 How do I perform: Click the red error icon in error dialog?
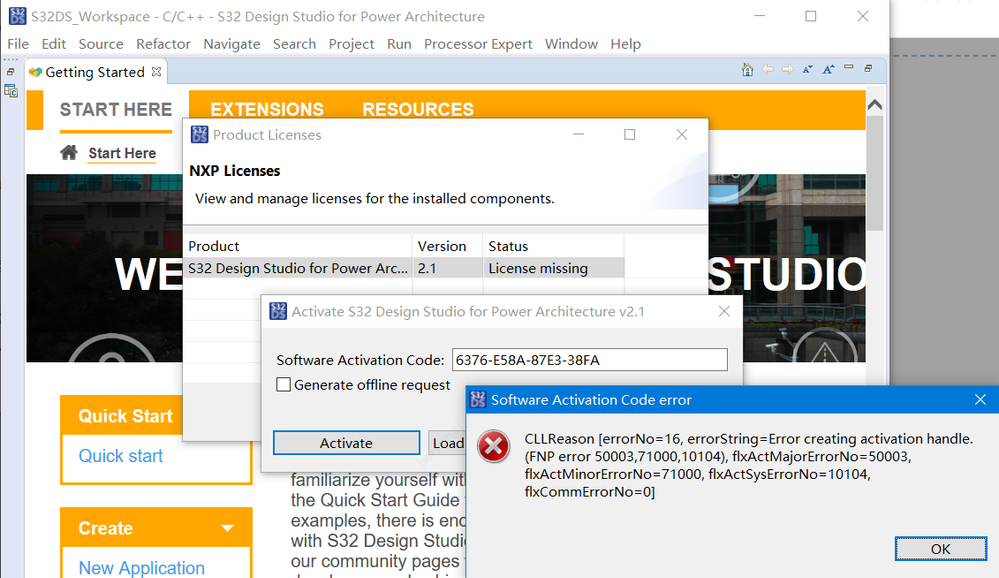pos(494,446)
